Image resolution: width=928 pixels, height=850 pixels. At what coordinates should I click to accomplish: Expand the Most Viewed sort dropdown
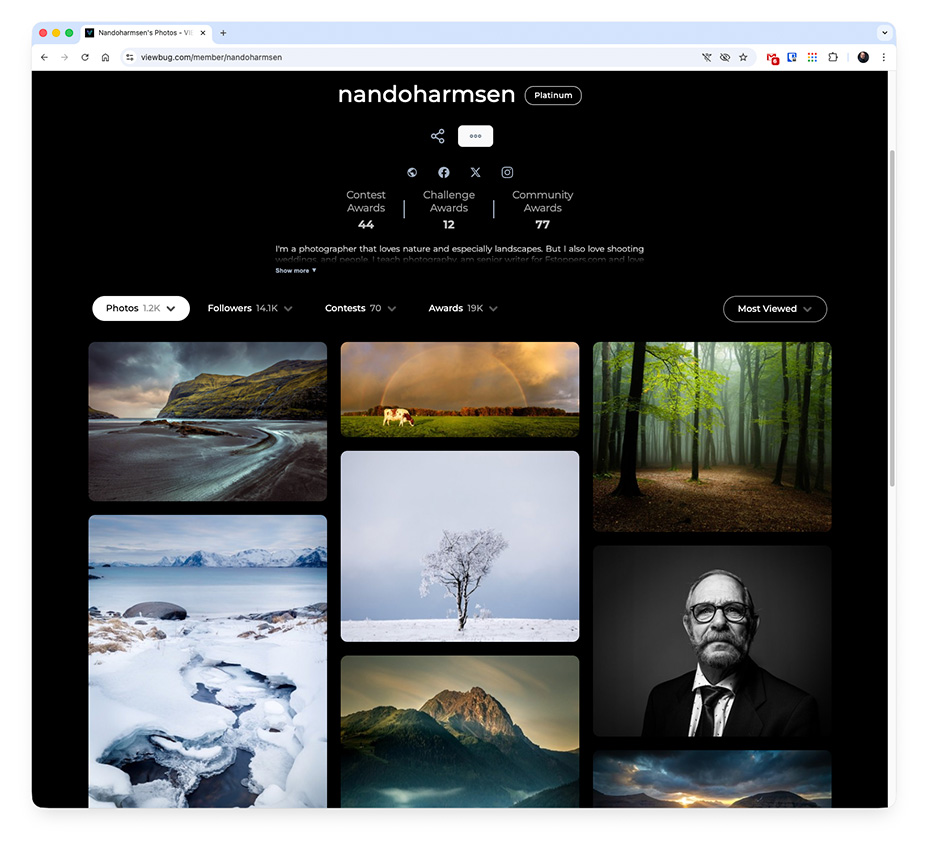point(774,309)
